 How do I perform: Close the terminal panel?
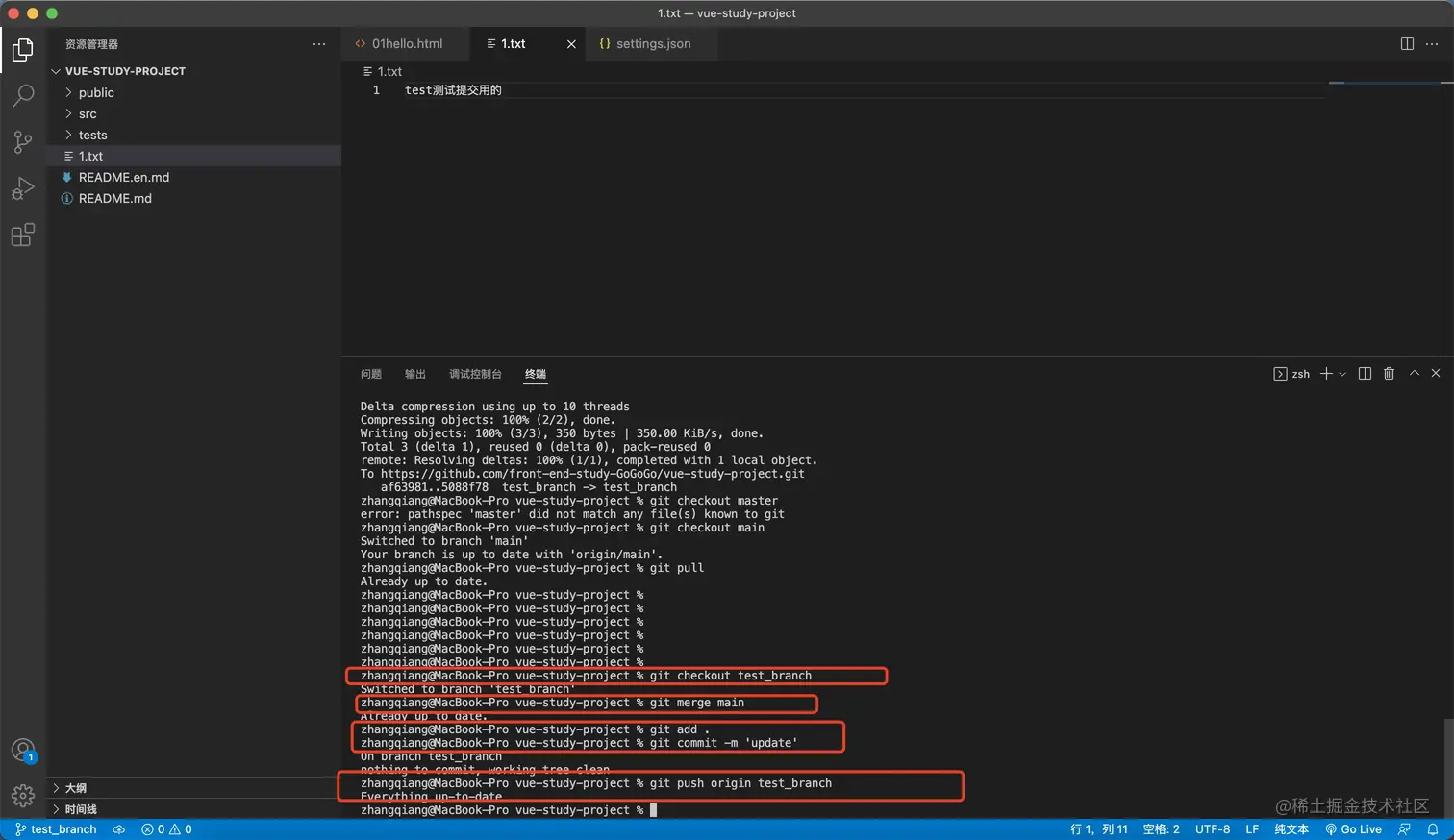(x=1436, y=373)
